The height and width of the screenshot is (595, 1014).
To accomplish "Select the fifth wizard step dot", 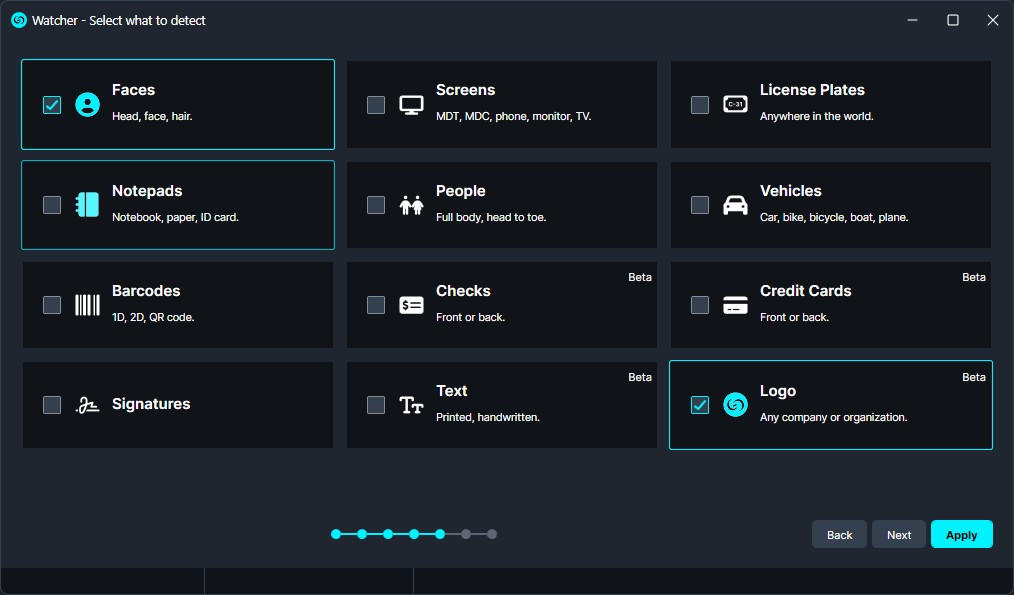I will [x=440, y=534].
